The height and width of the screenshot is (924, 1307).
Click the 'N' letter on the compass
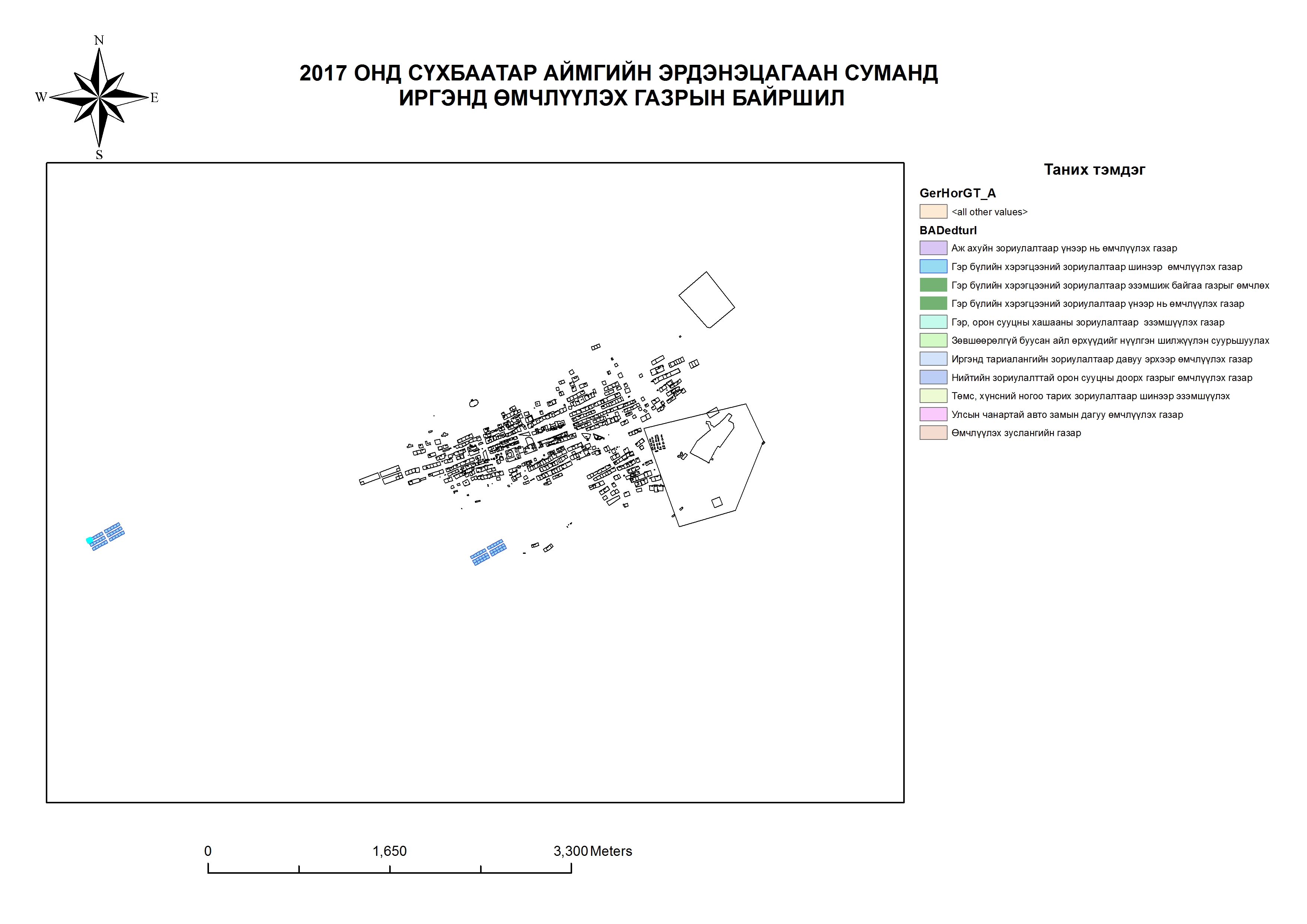(x=99, y=41)
